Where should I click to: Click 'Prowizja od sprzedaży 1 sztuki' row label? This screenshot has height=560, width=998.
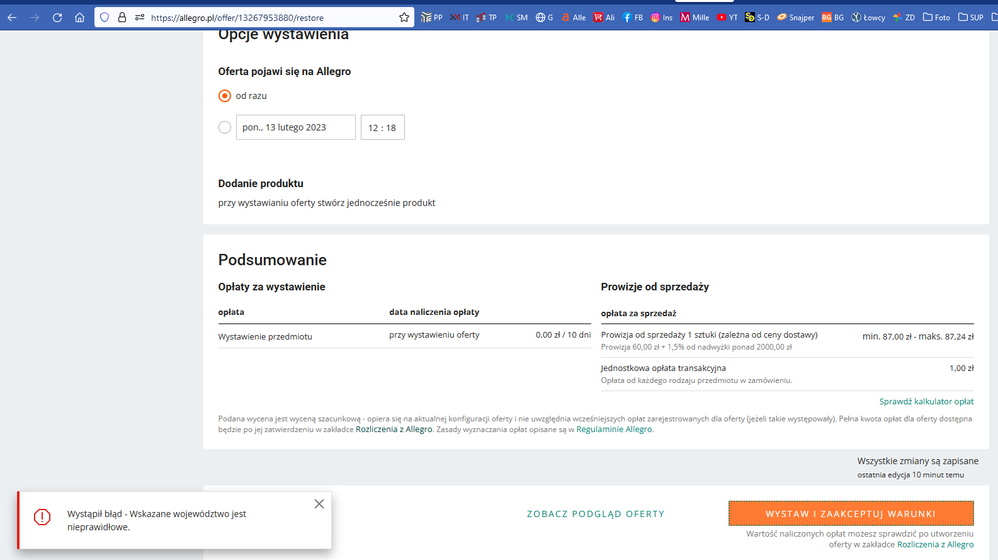click(x=709, y=335)
